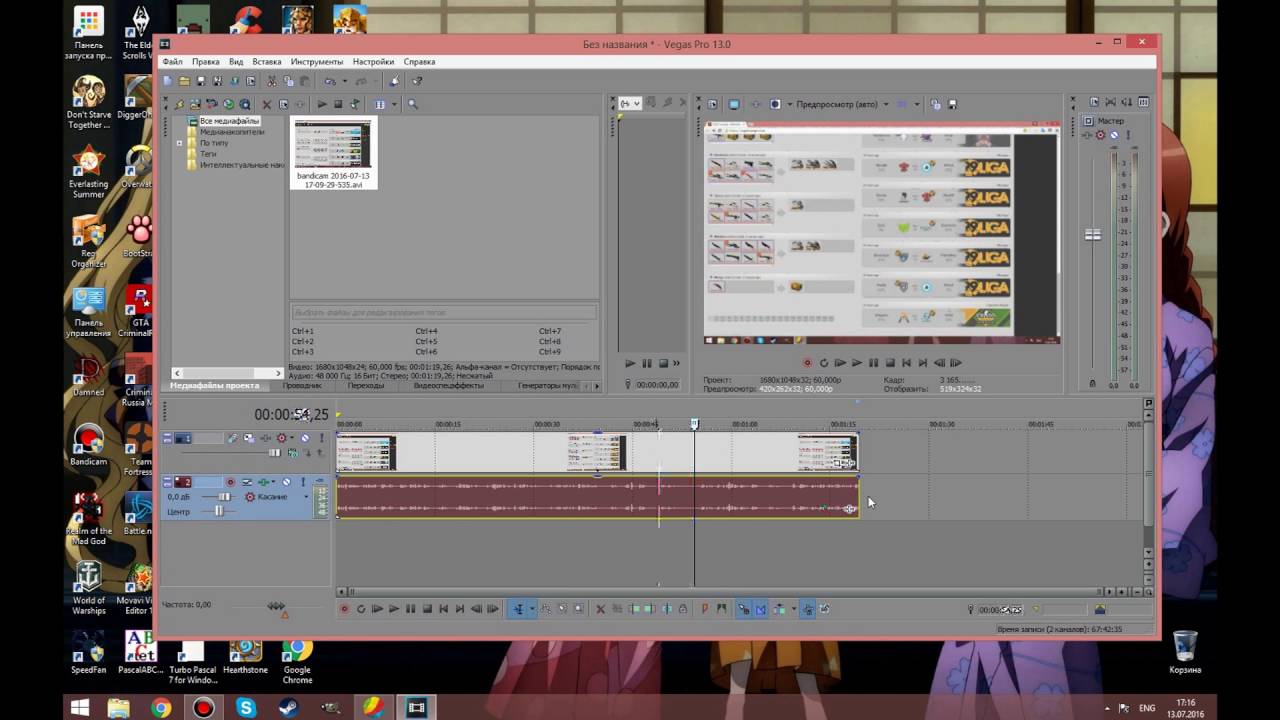The height and width of the screenshot is (720, 1280).
Task: Click video preview properties icon
Action: click(713, 104)
